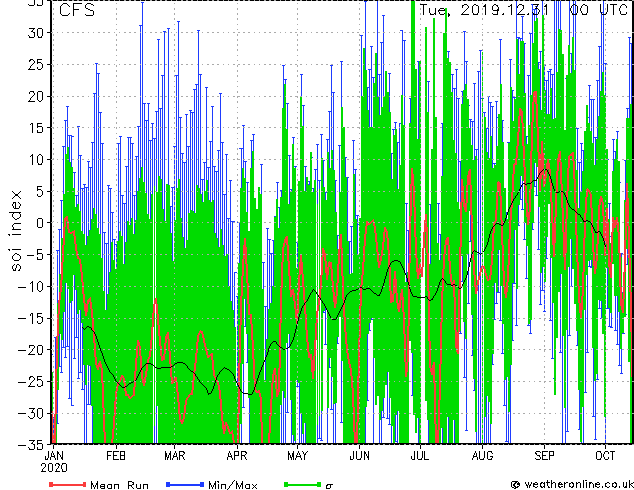This screenshot has height=490, width=634.
Task: Click the APR month label
Action: pyautogui.click(x=237, y=456)
